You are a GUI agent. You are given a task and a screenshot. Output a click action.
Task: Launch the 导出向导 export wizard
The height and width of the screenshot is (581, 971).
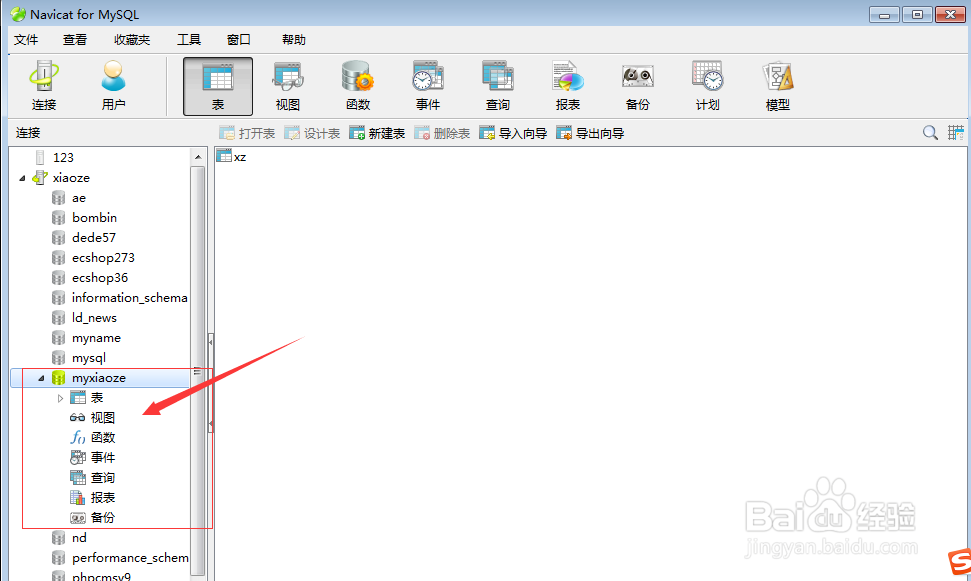coord(590,133)
